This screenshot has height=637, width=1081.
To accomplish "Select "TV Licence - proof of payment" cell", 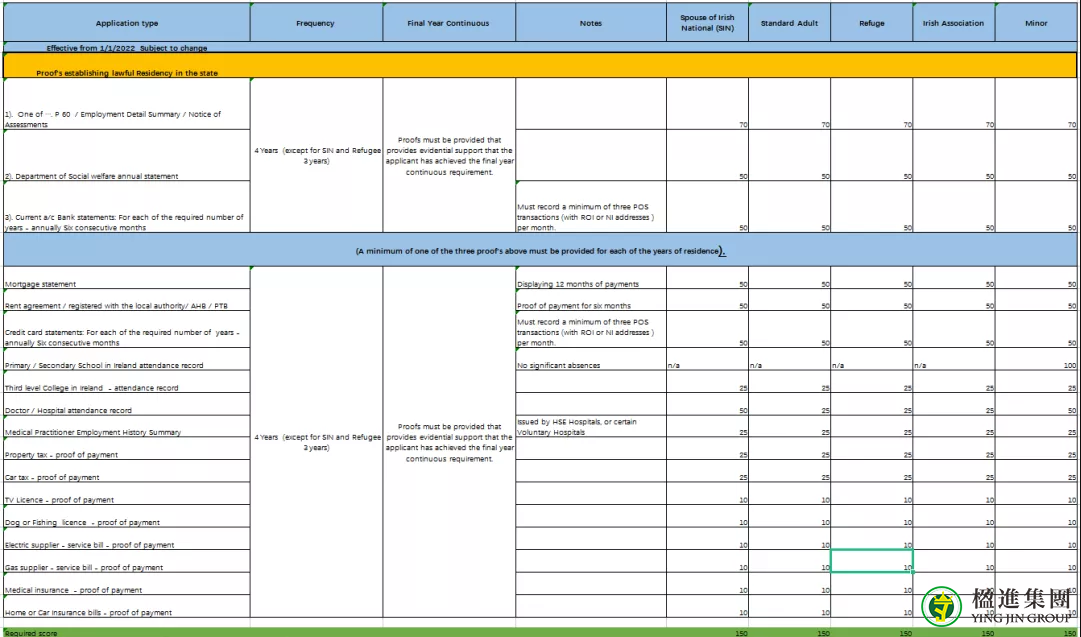I will click(127, 494).
